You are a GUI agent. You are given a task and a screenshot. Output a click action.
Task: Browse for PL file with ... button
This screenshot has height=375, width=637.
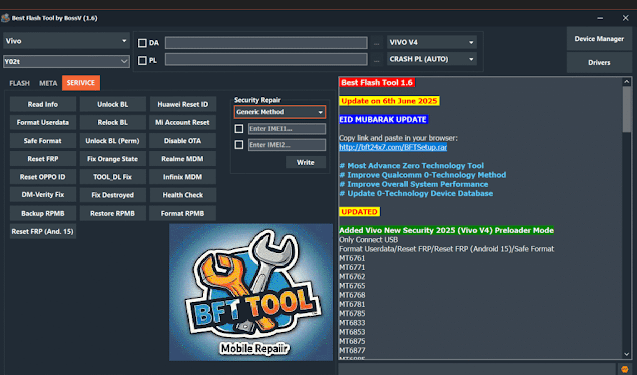coord(377,61)
